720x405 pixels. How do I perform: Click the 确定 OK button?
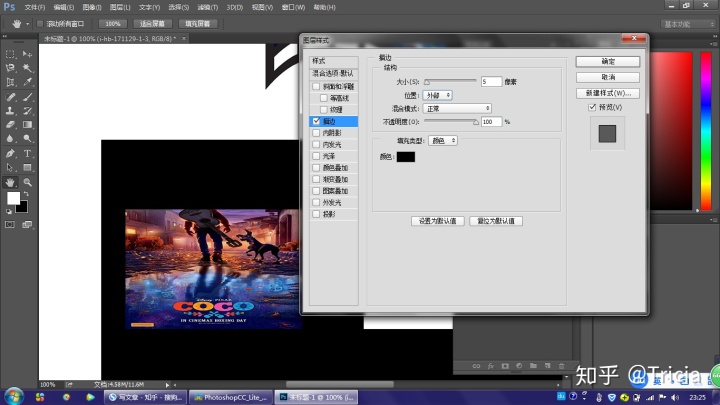coord(608,62)
